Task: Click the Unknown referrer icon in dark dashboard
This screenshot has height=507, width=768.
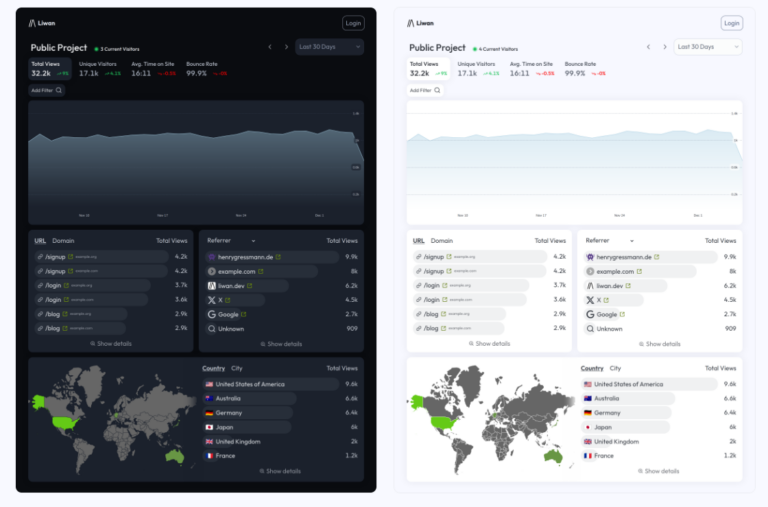Action: (x=212, y=329)
